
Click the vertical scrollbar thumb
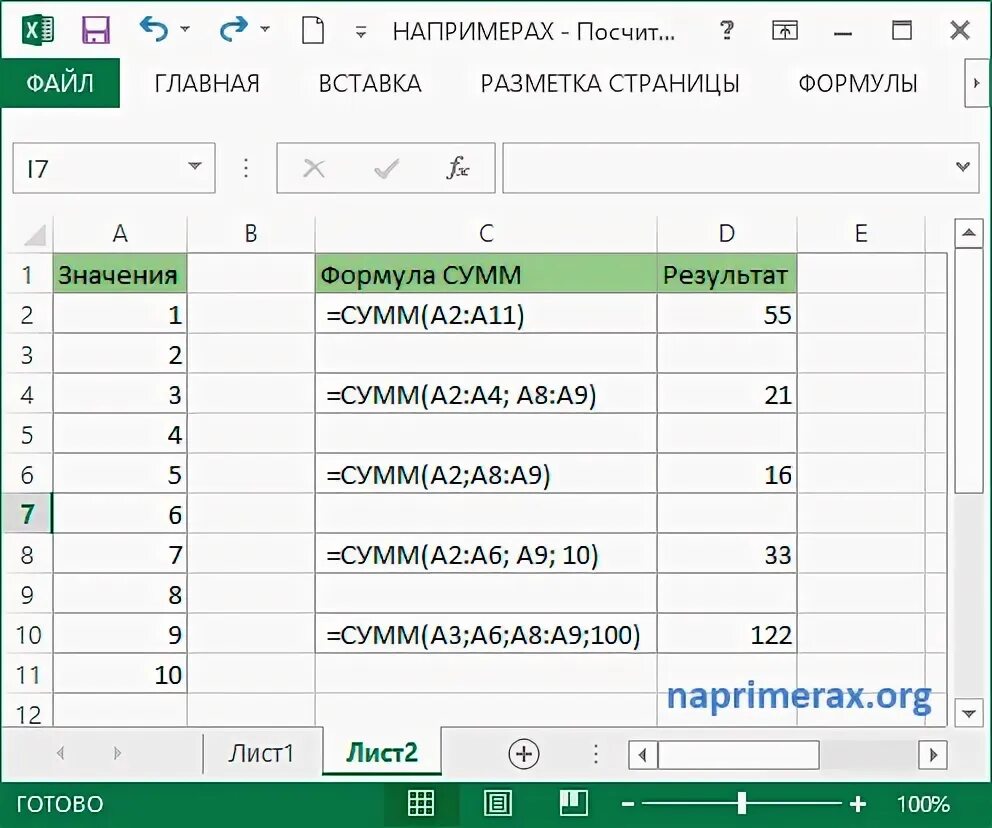pos(968,370)
